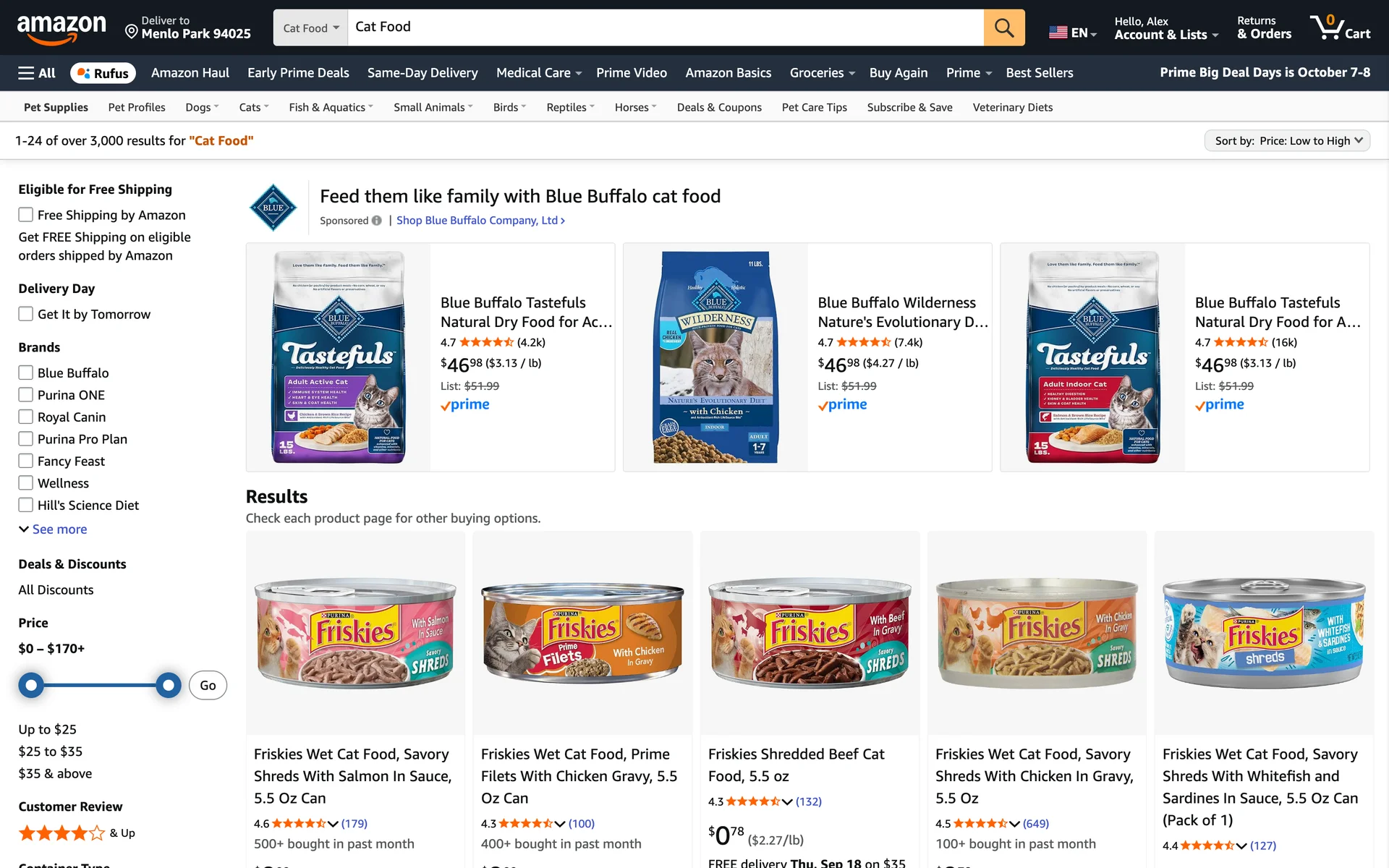This screenshot has width=1389, height=868.
Task: Click the orange search magnifier button
Action: (x=1003, y=27)
